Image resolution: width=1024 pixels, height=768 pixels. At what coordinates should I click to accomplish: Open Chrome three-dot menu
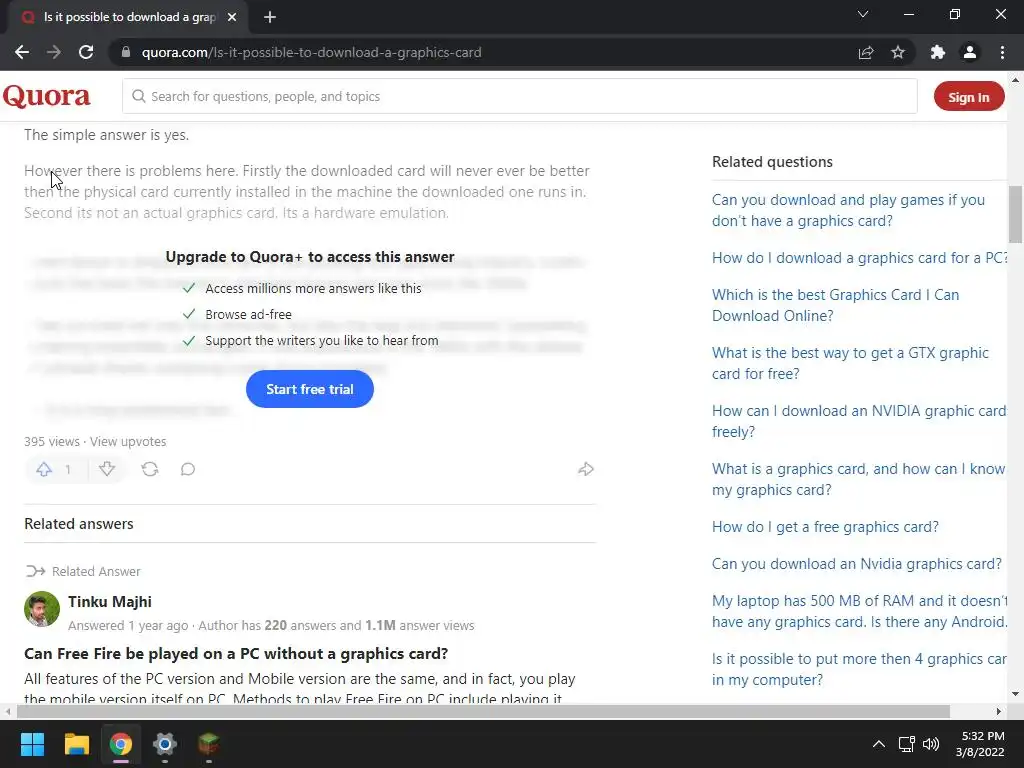[x=1002, y=52]
